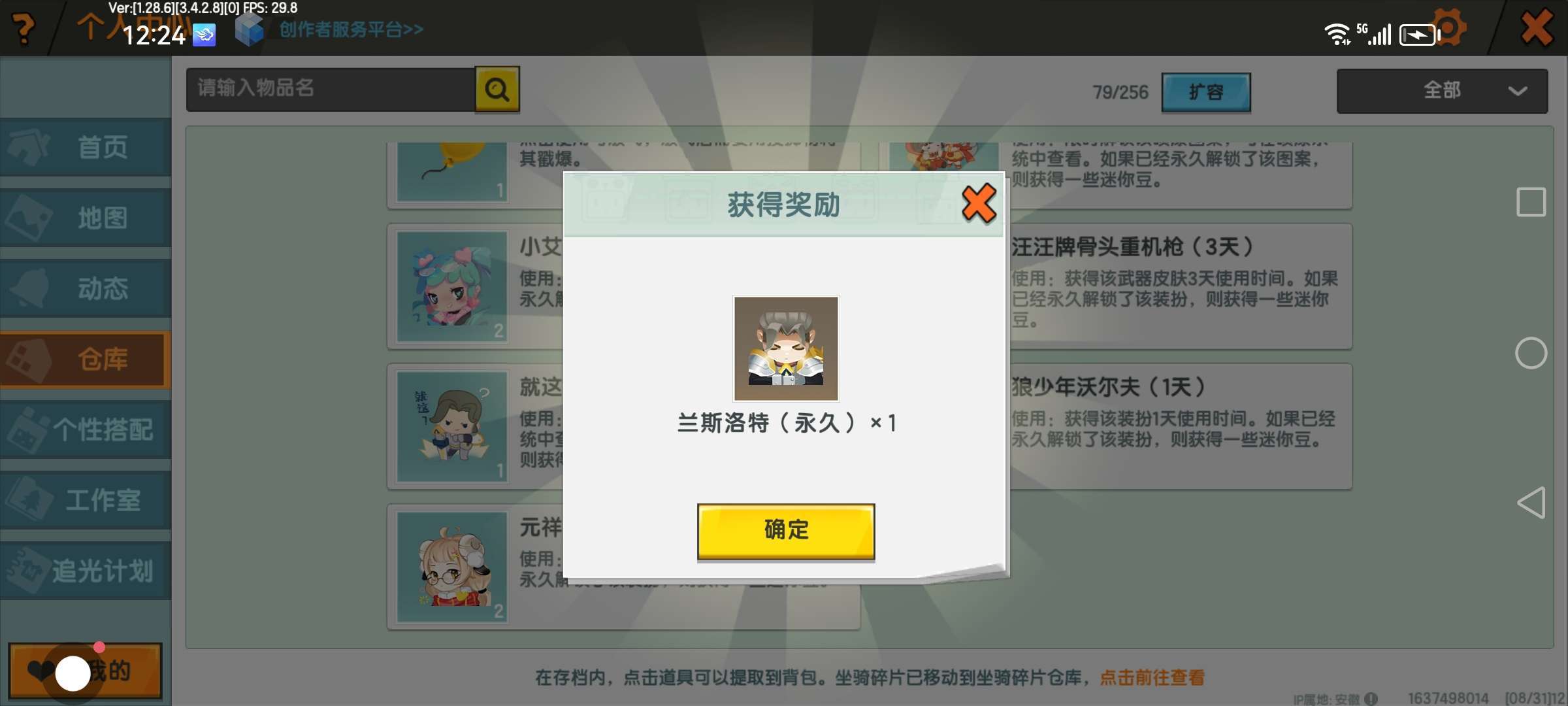Click the white floating assistant ball
The width and height of the screenshot is (1568, 706).
pos(73,673)
